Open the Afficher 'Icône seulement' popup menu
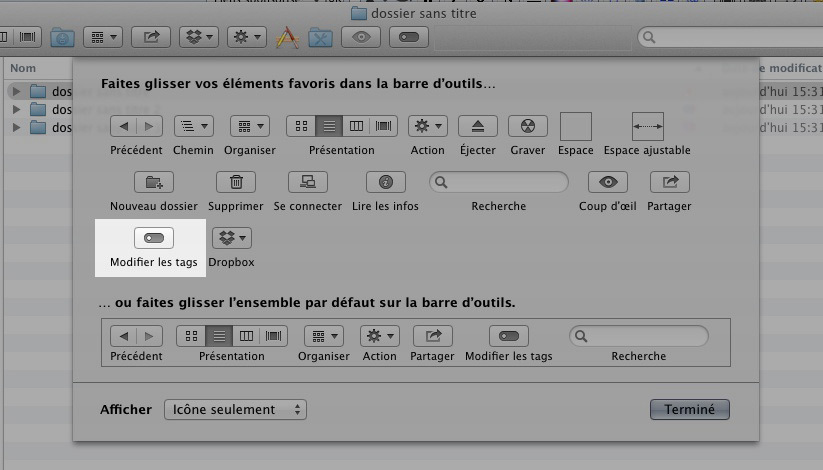The width and height of the screenshot is (823, 470). [x=235, y=410]
